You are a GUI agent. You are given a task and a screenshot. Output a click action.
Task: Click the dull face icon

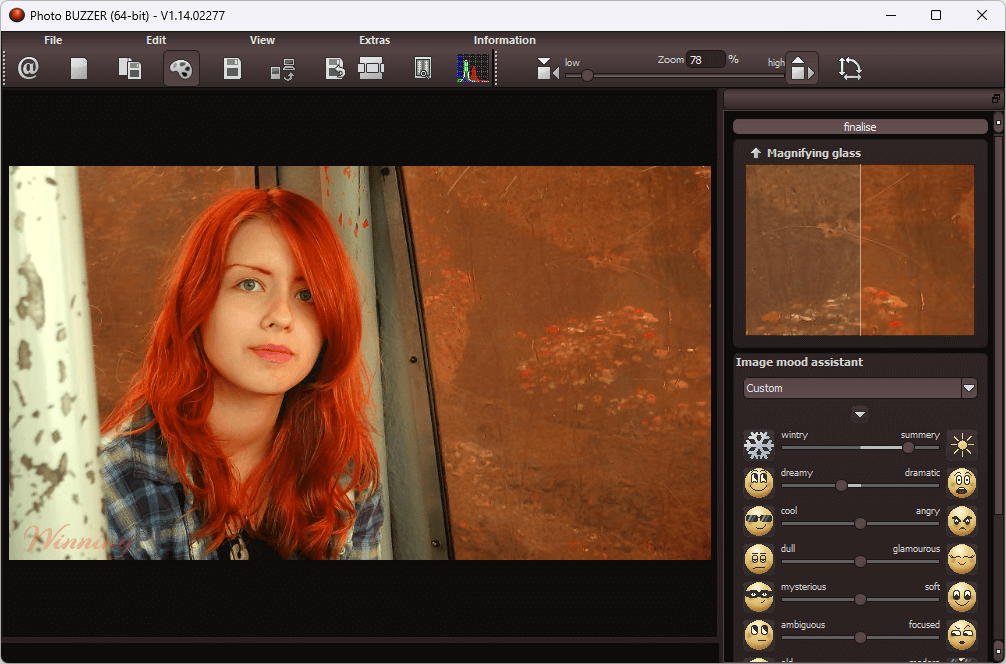tap(758, 558)
